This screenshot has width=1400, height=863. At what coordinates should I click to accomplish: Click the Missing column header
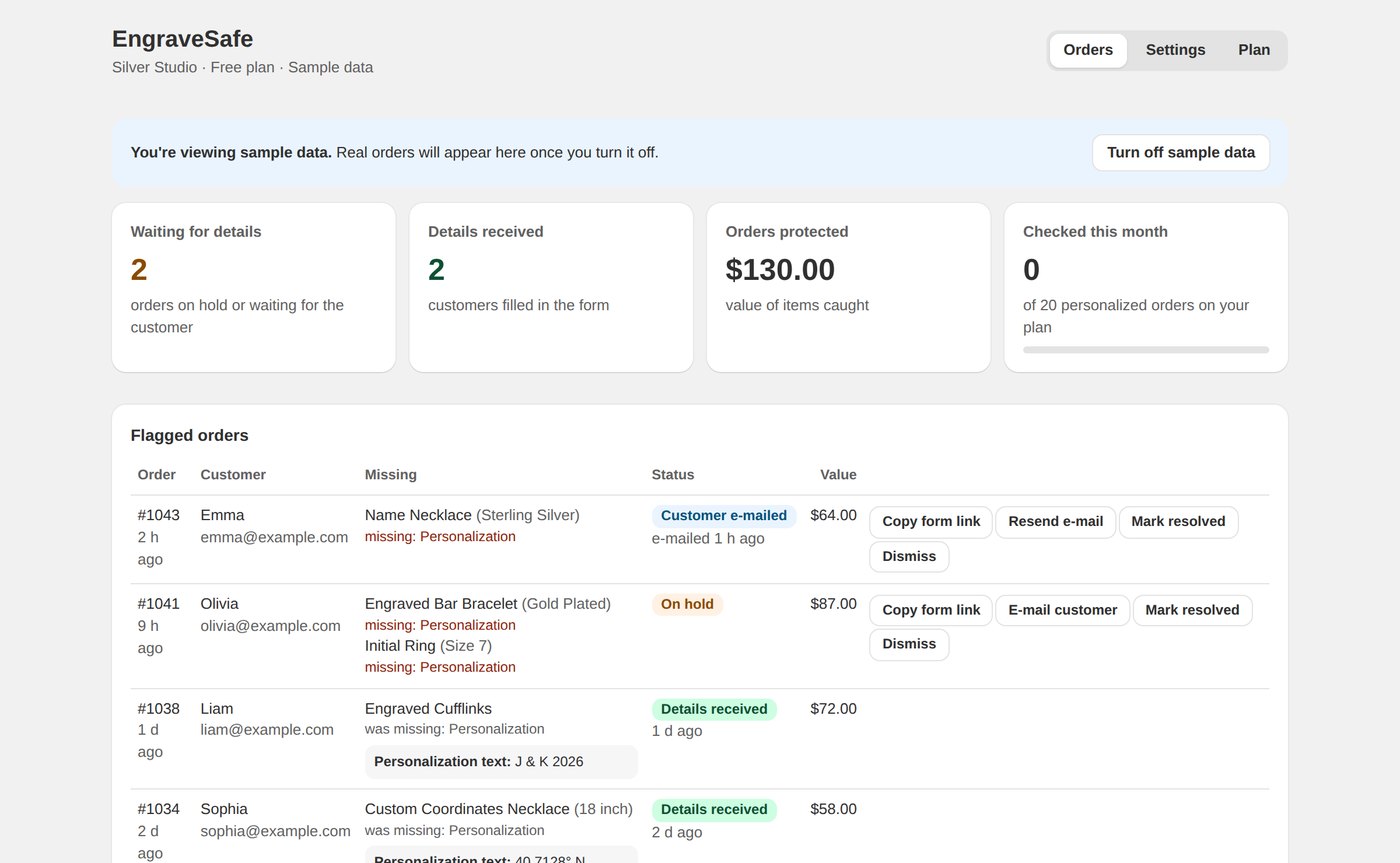[391, 475]
